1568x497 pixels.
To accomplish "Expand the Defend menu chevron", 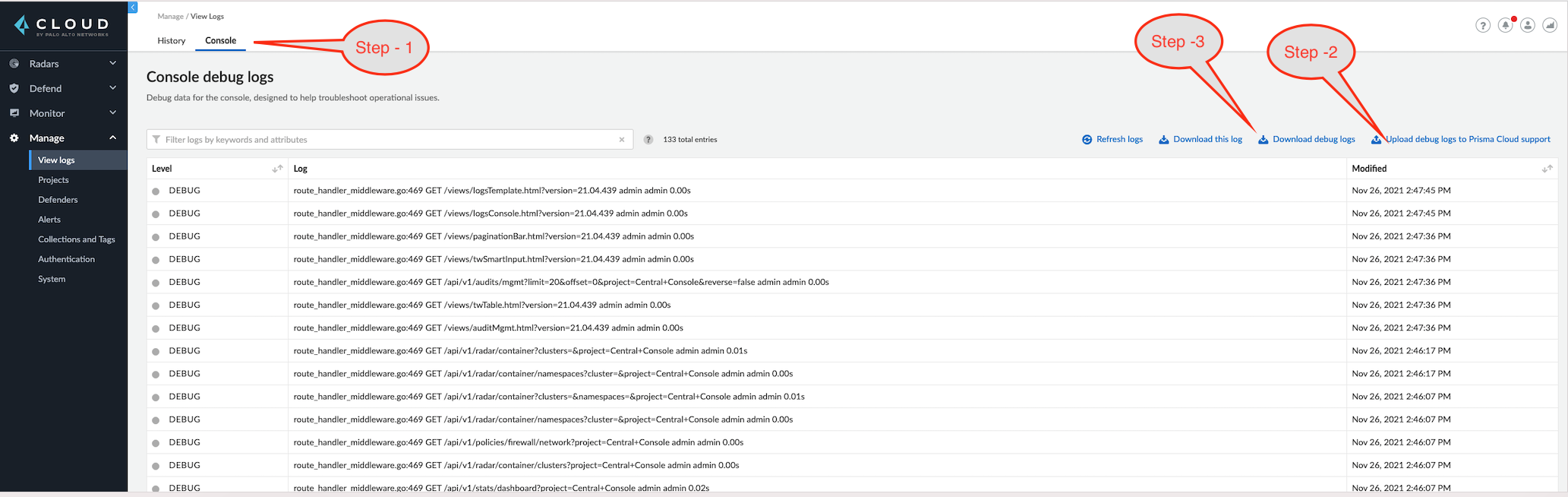I will coord(112,88).
